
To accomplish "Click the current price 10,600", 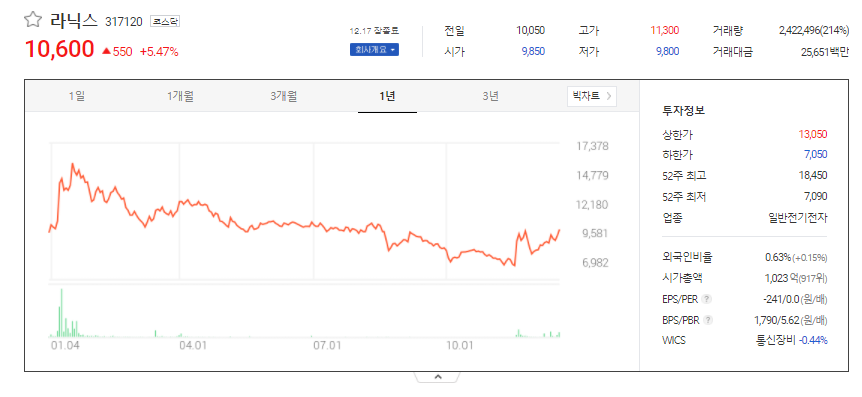I will click(x=60, y=49).
